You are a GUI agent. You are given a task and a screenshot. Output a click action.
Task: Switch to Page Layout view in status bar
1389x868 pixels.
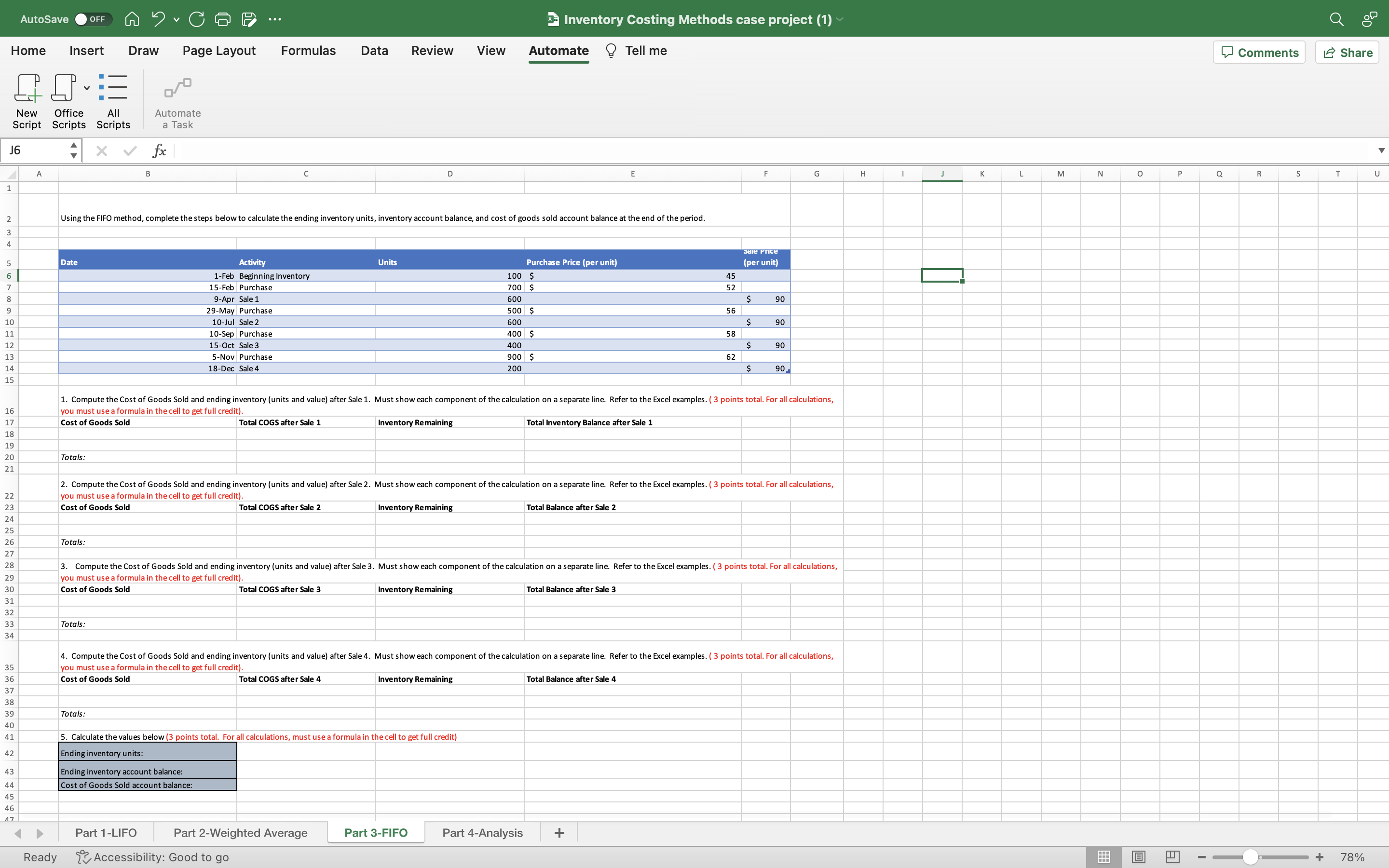(x=1139, y=857)
